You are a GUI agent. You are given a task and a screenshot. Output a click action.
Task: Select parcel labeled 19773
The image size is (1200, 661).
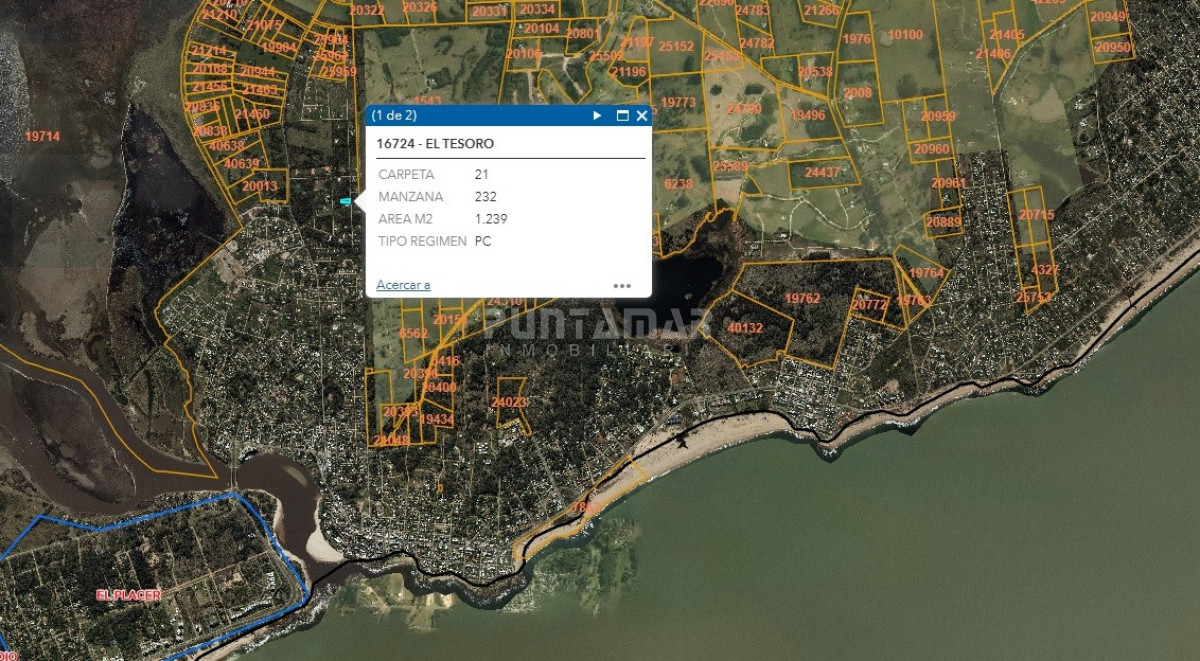[678, 102]
